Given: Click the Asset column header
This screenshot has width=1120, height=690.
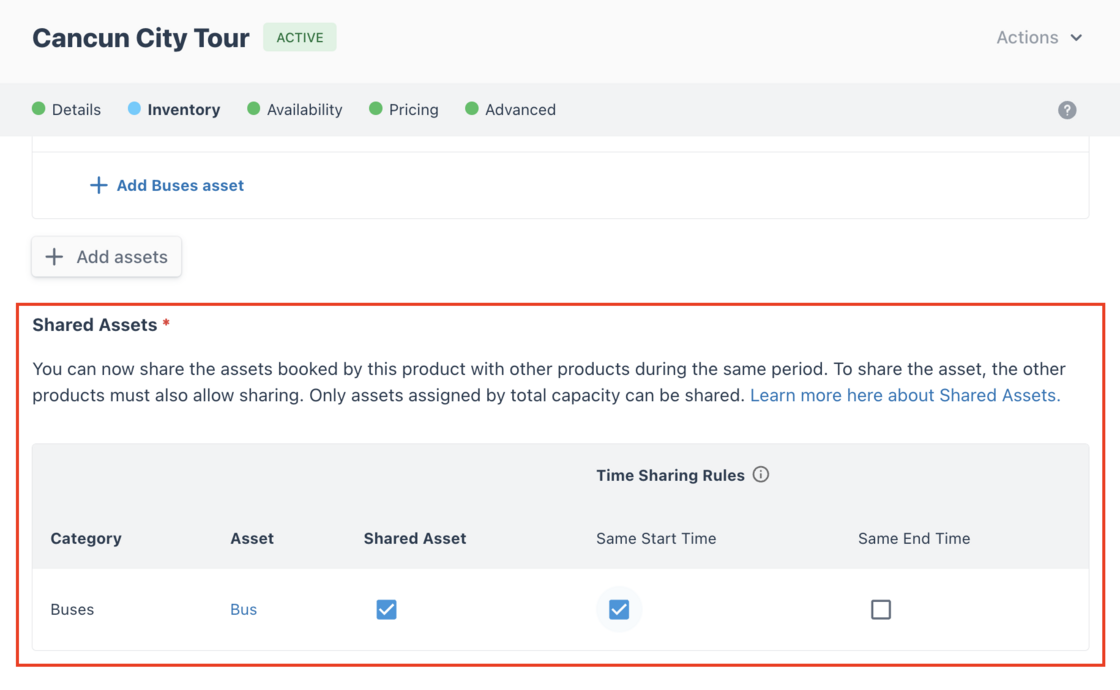Looking at the screenshot, I should 252,539.
